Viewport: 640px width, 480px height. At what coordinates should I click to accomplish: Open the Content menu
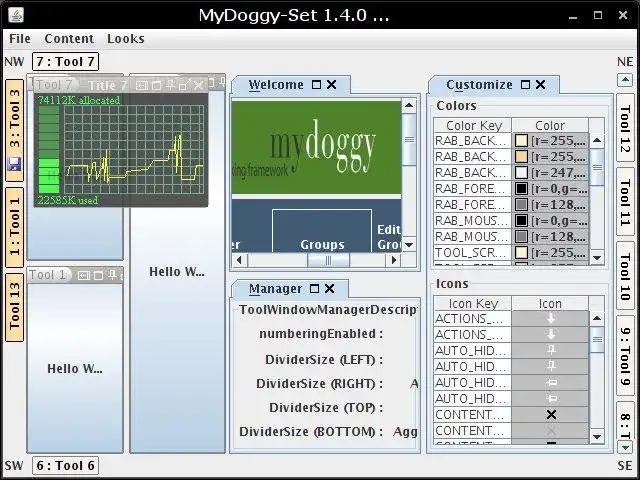click(69, 39)
